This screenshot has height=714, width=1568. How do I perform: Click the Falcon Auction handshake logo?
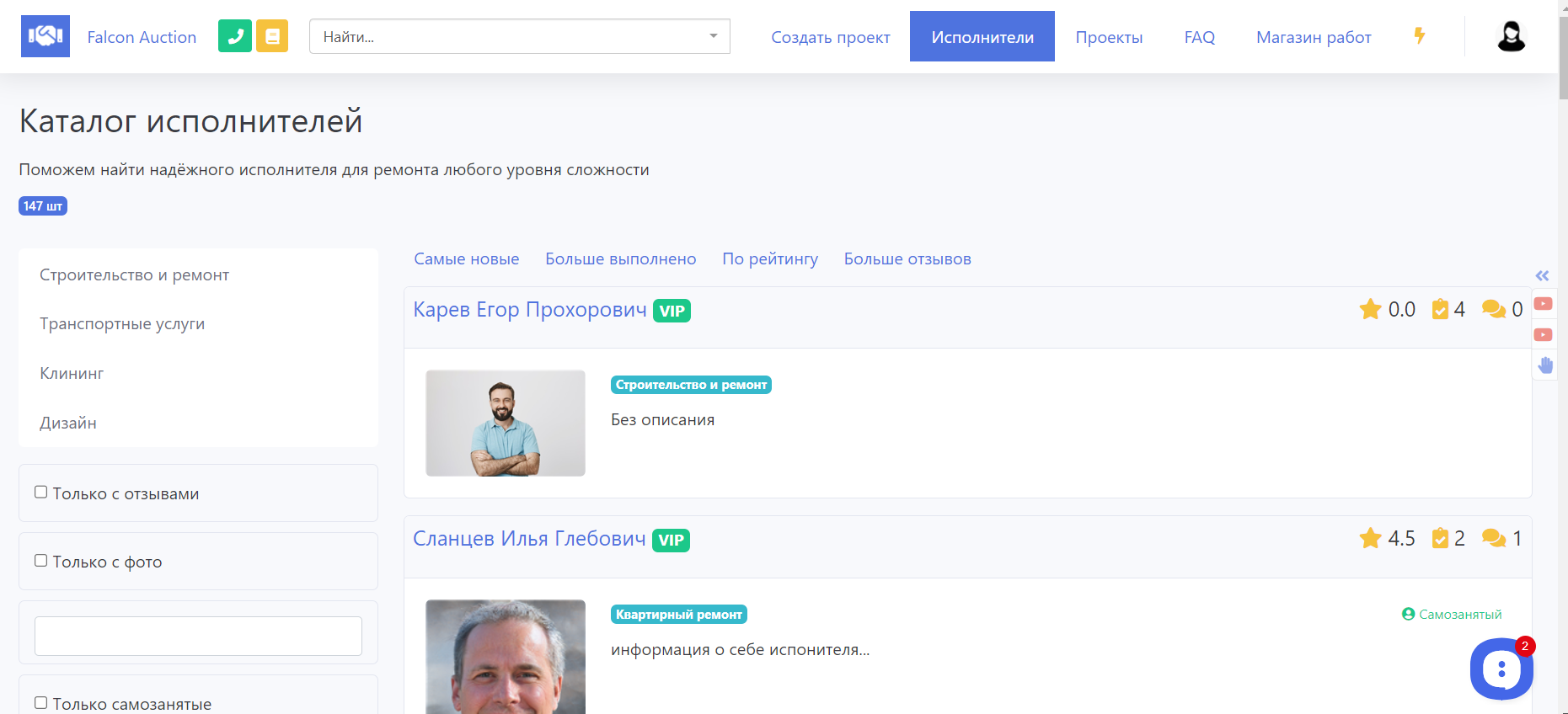[45, 36]
